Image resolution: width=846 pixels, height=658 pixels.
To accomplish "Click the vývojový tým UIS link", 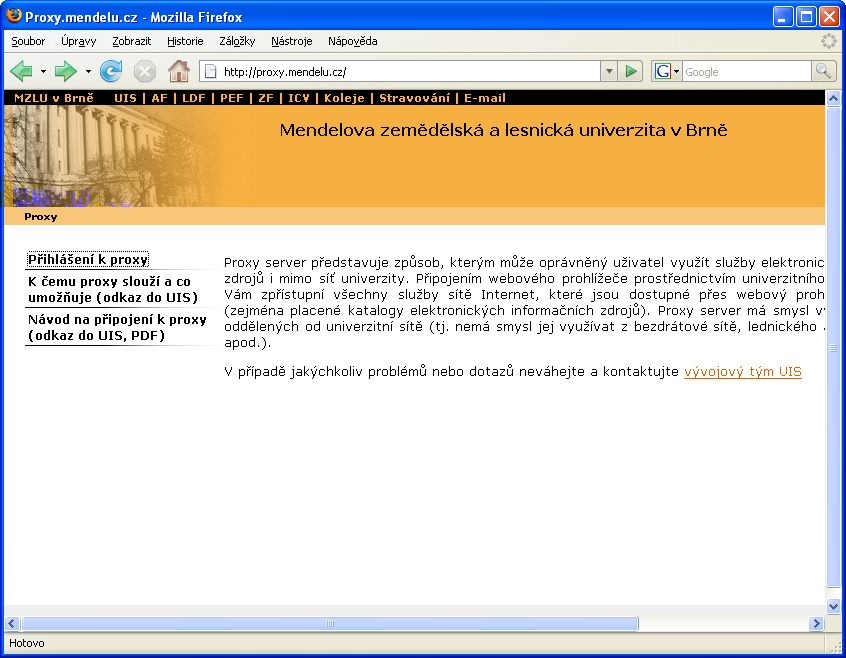I will coord(743,372).
